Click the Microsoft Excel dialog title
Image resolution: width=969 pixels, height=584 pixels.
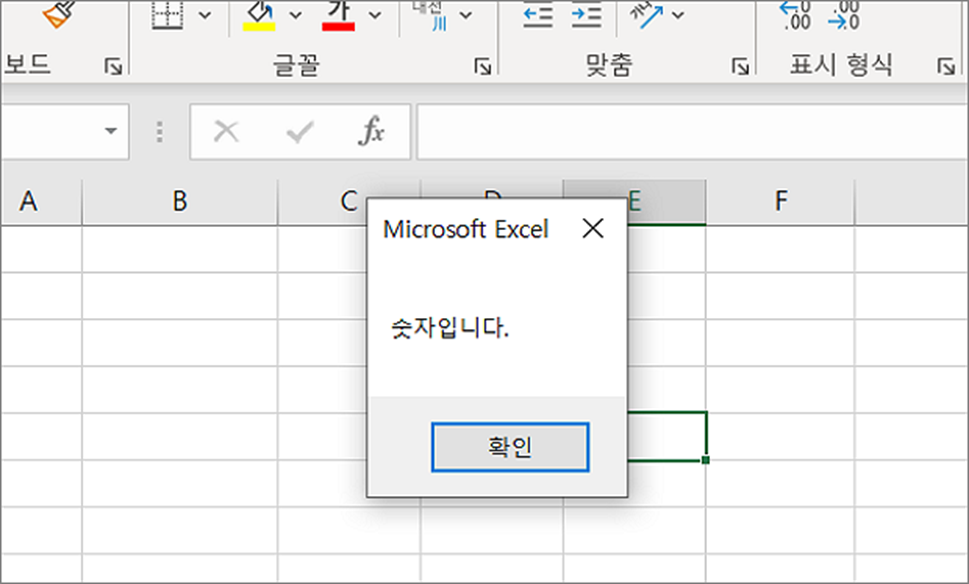465,229
